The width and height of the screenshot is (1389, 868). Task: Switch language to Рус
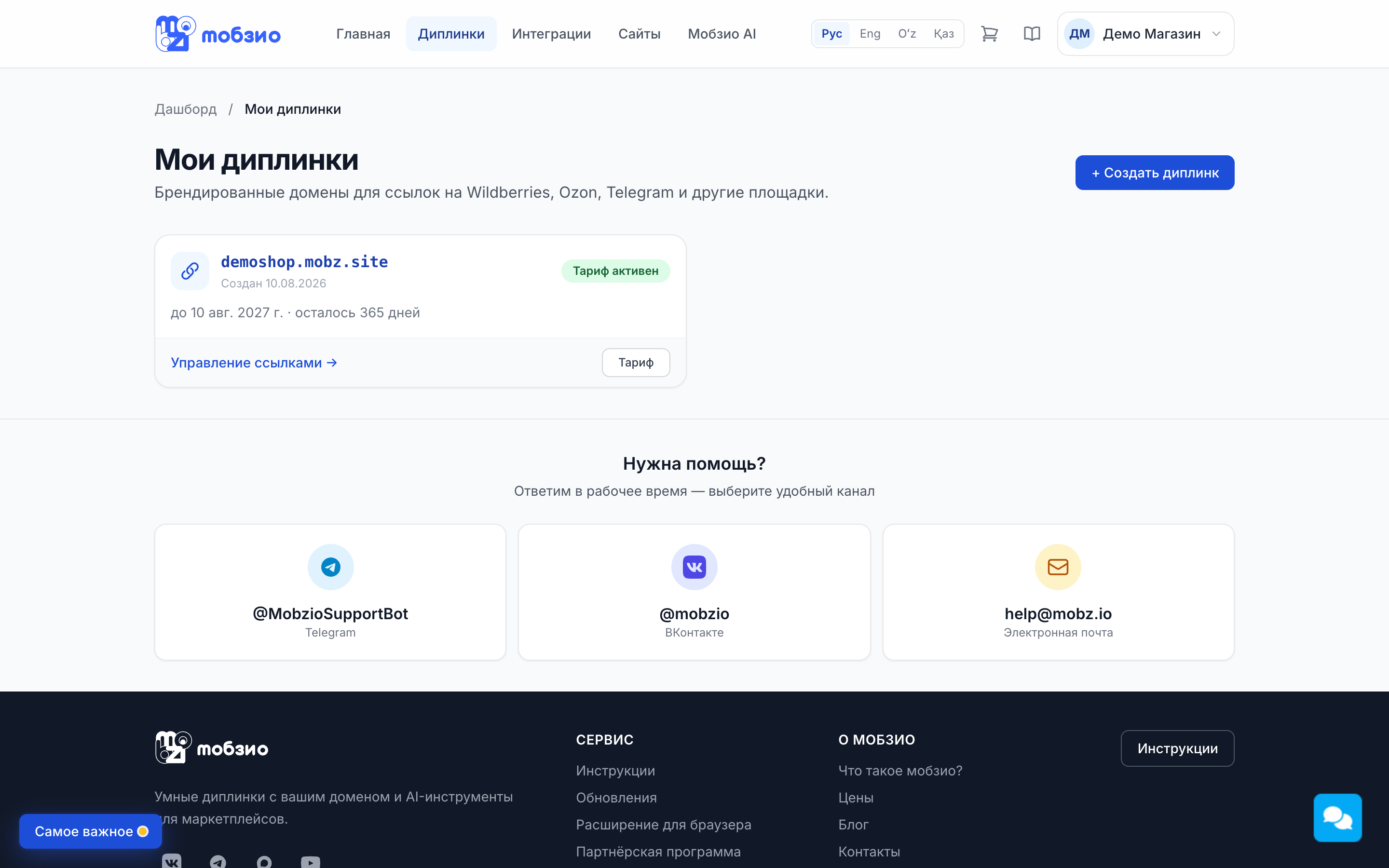coord(831,34)
